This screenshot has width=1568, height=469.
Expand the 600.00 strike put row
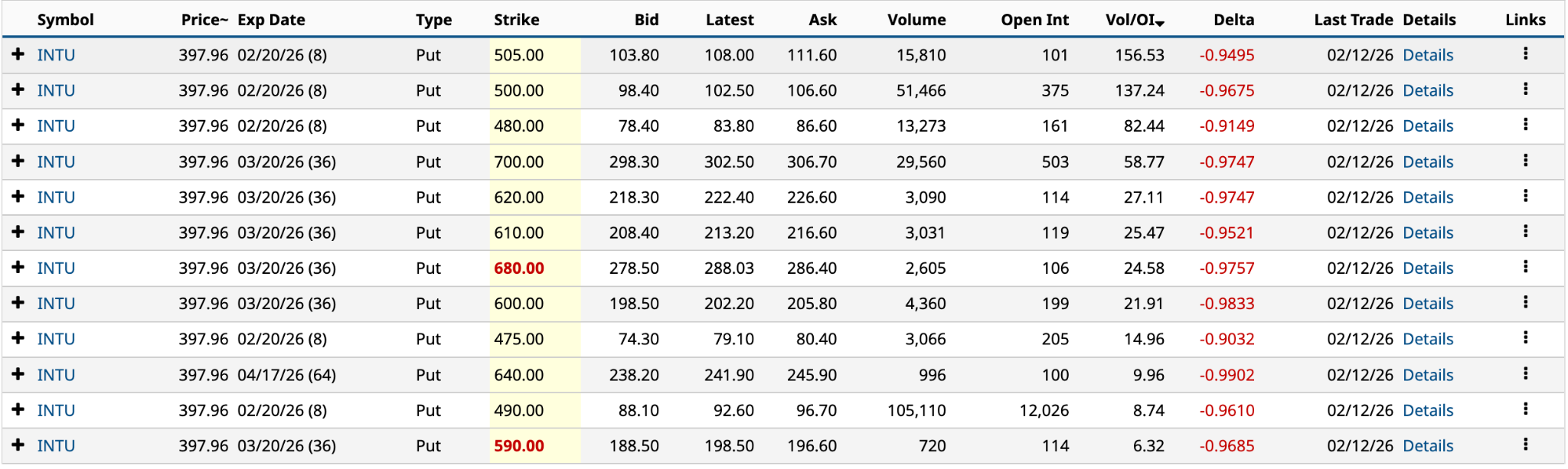(x=18, y=303)
